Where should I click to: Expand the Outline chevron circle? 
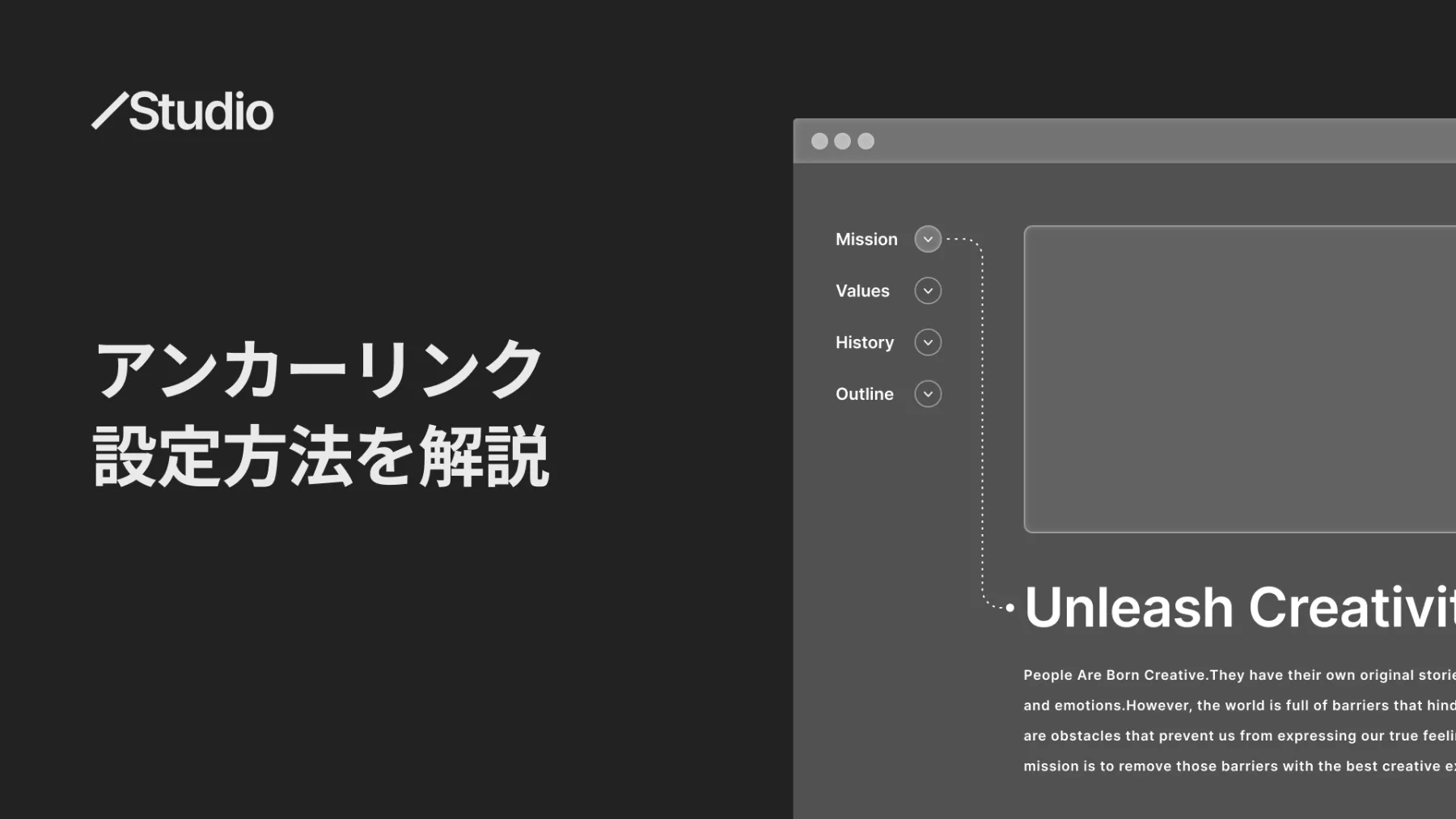[928, 394]
